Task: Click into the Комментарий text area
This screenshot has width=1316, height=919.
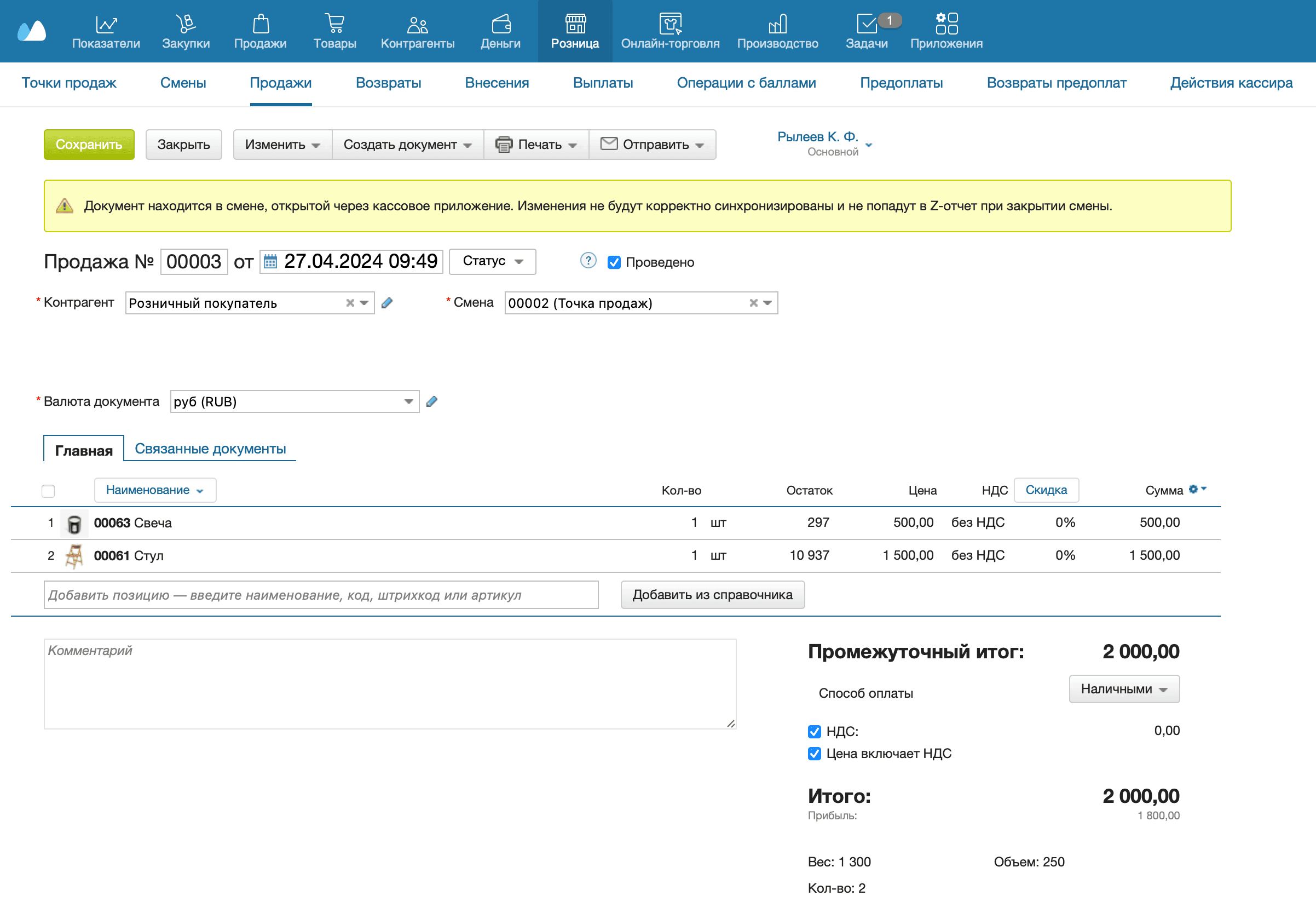Action: point(390,684)
